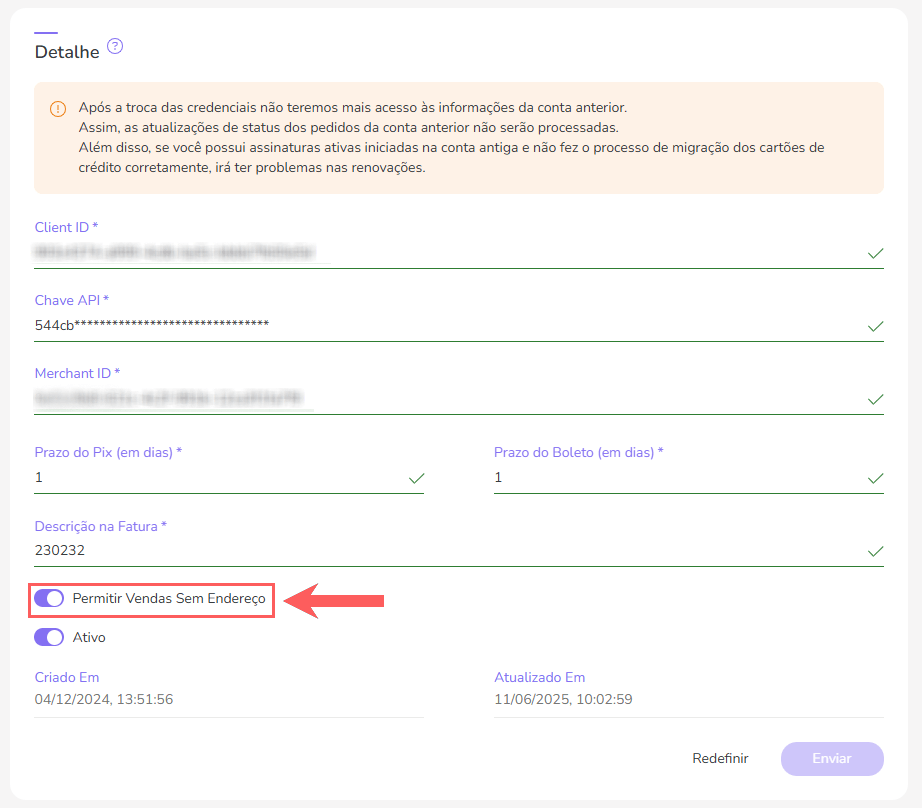Click the checkmark in the Merchant ID field
This screenshot has height=808, width=922.
875,399
